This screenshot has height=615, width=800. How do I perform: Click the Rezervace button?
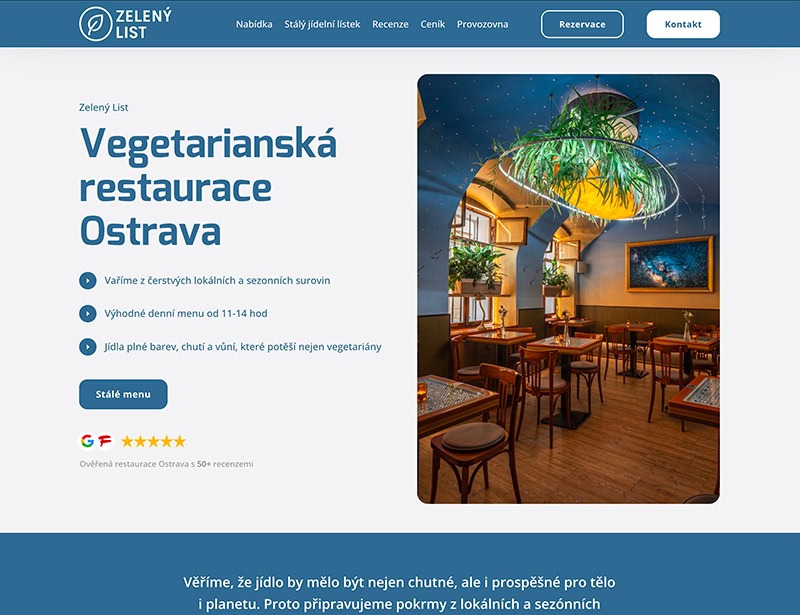pyautogui.click(x=582, y=24)
